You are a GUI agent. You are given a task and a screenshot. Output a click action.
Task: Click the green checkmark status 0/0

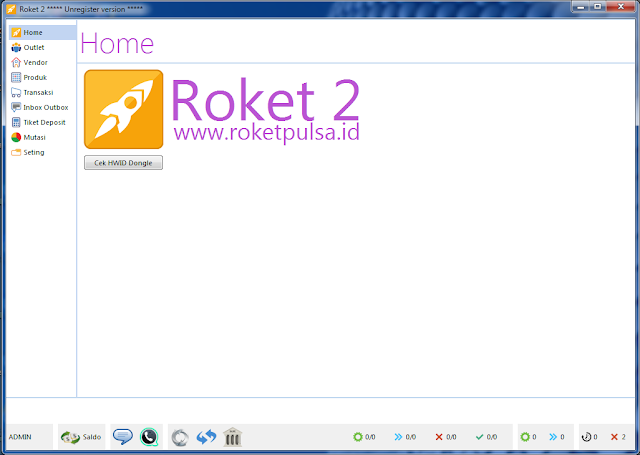coord(487,437)
